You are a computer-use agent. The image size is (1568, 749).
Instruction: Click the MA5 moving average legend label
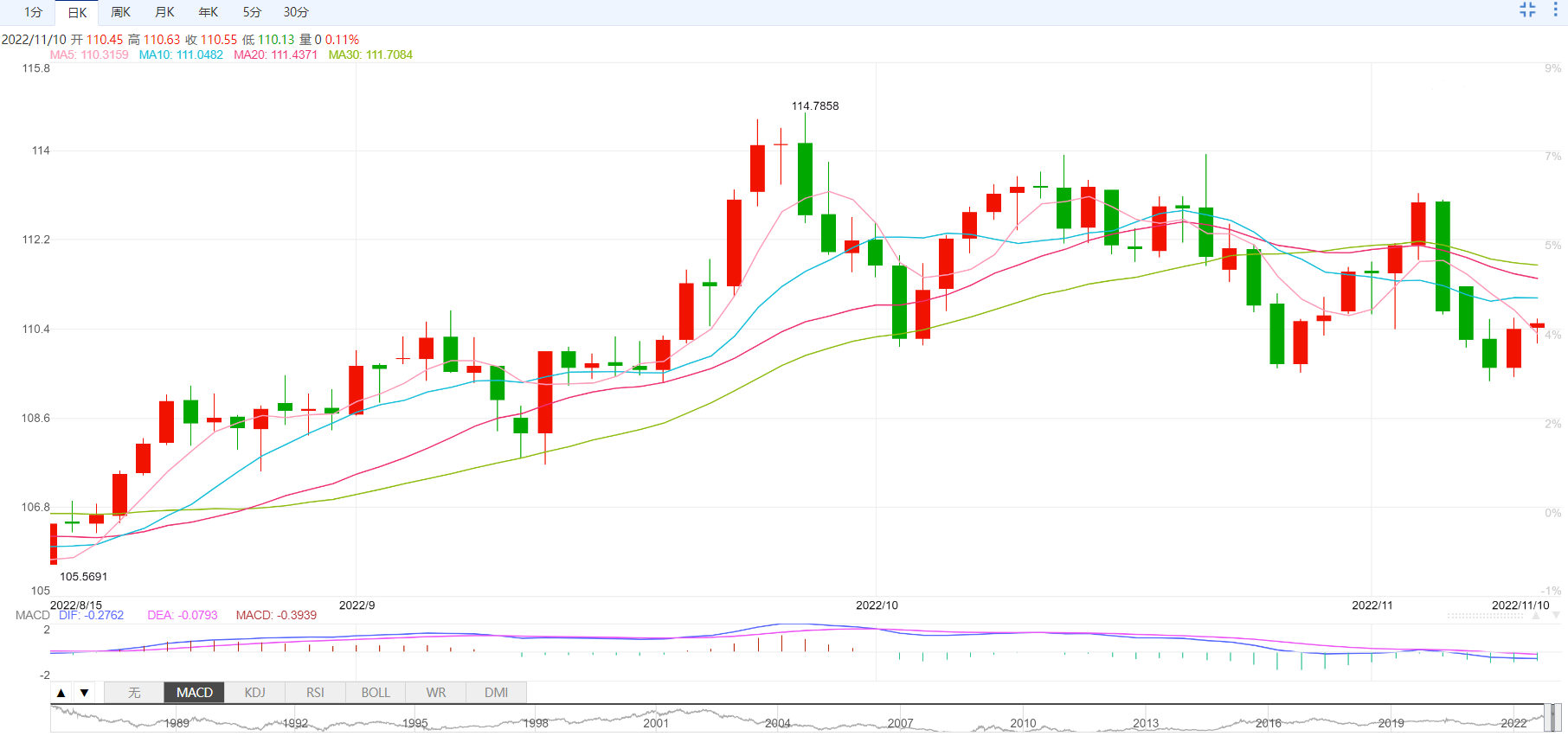(x=89, y=54)
